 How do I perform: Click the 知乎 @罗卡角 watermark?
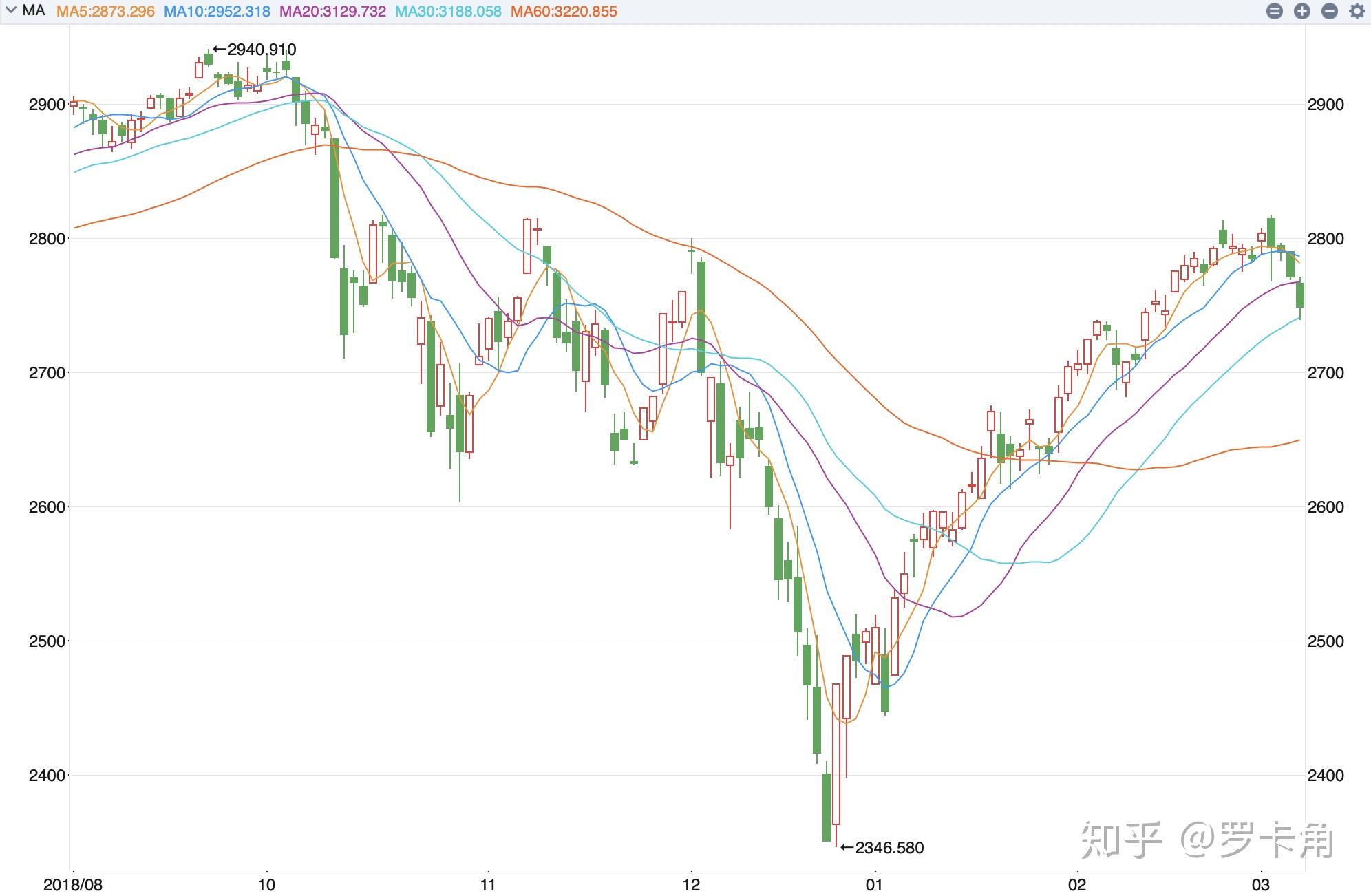pyautogui.click(x=1207, y=840)
